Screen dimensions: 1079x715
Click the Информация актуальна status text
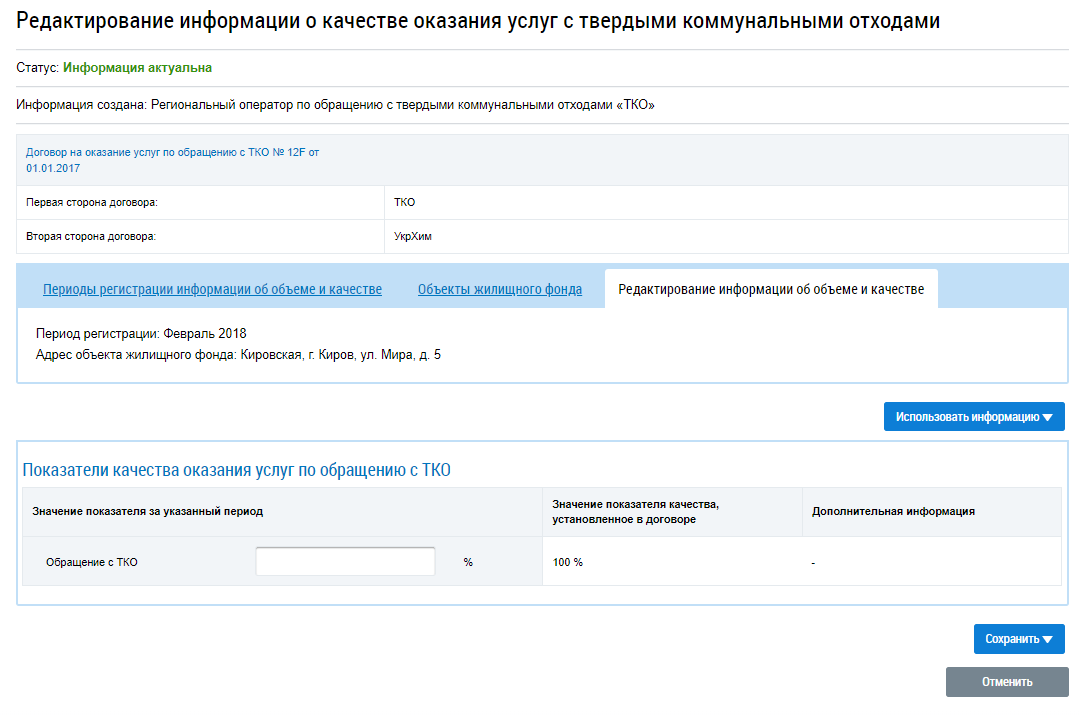coord(137,68)
